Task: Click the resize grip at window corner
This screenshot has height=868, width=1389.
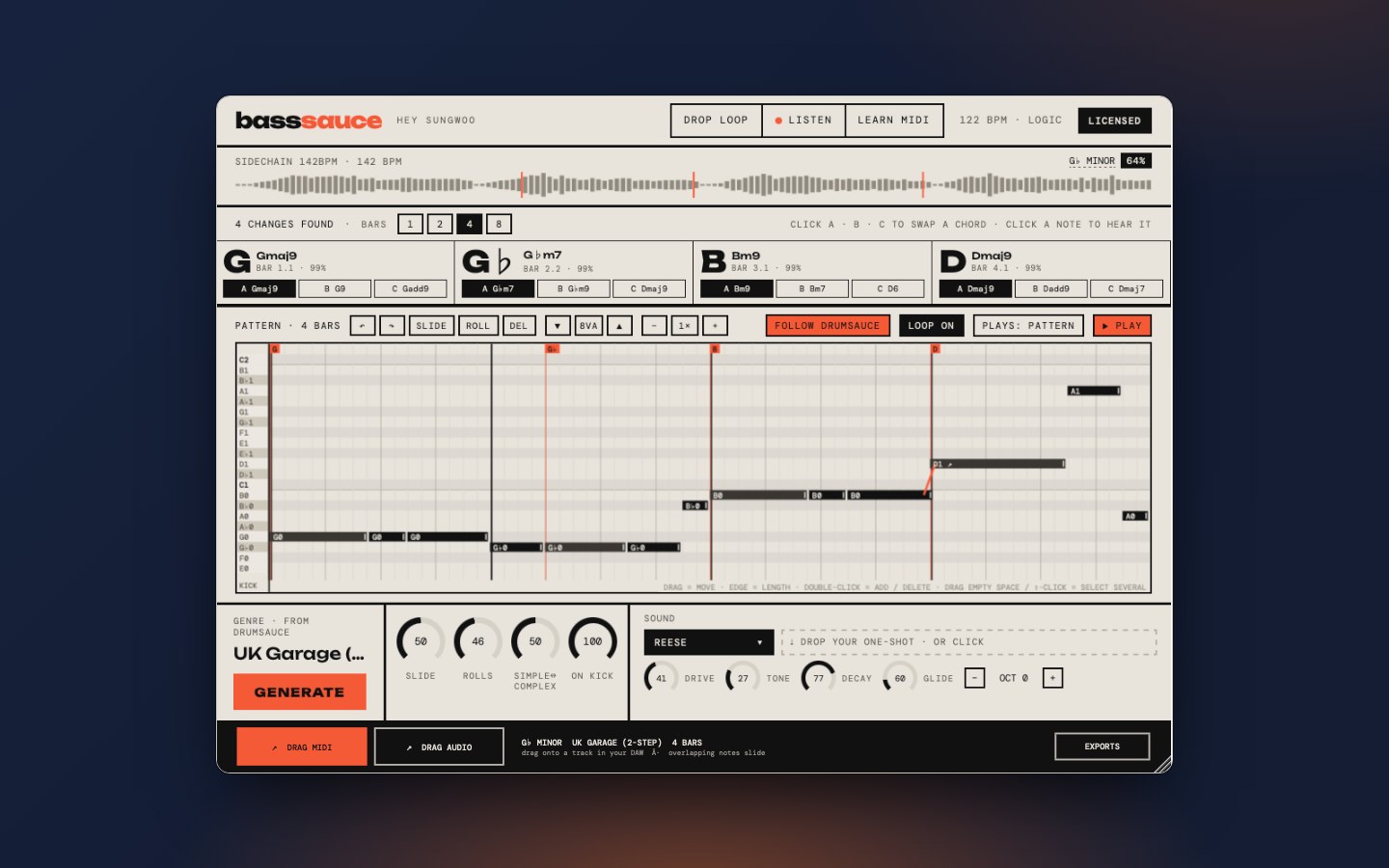Action: (1163, 764)
